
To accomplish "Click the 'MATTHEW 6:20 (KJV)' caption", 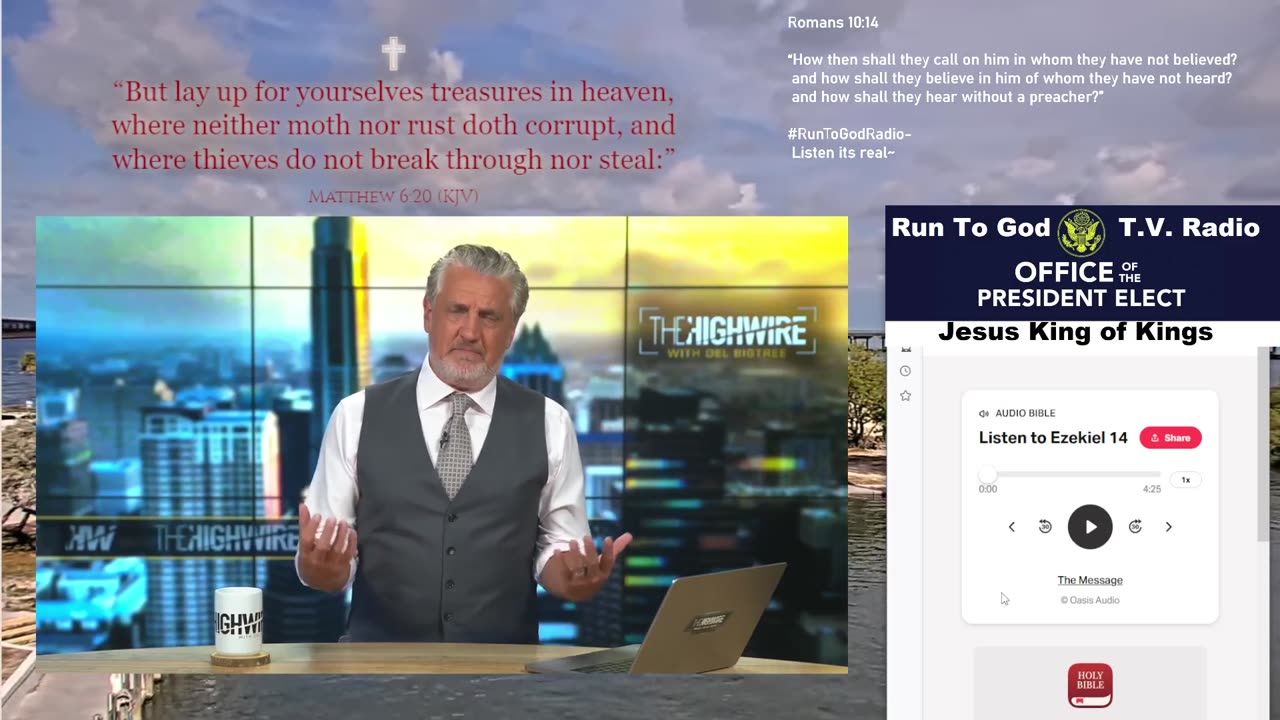I will click(x=393, y=197).
